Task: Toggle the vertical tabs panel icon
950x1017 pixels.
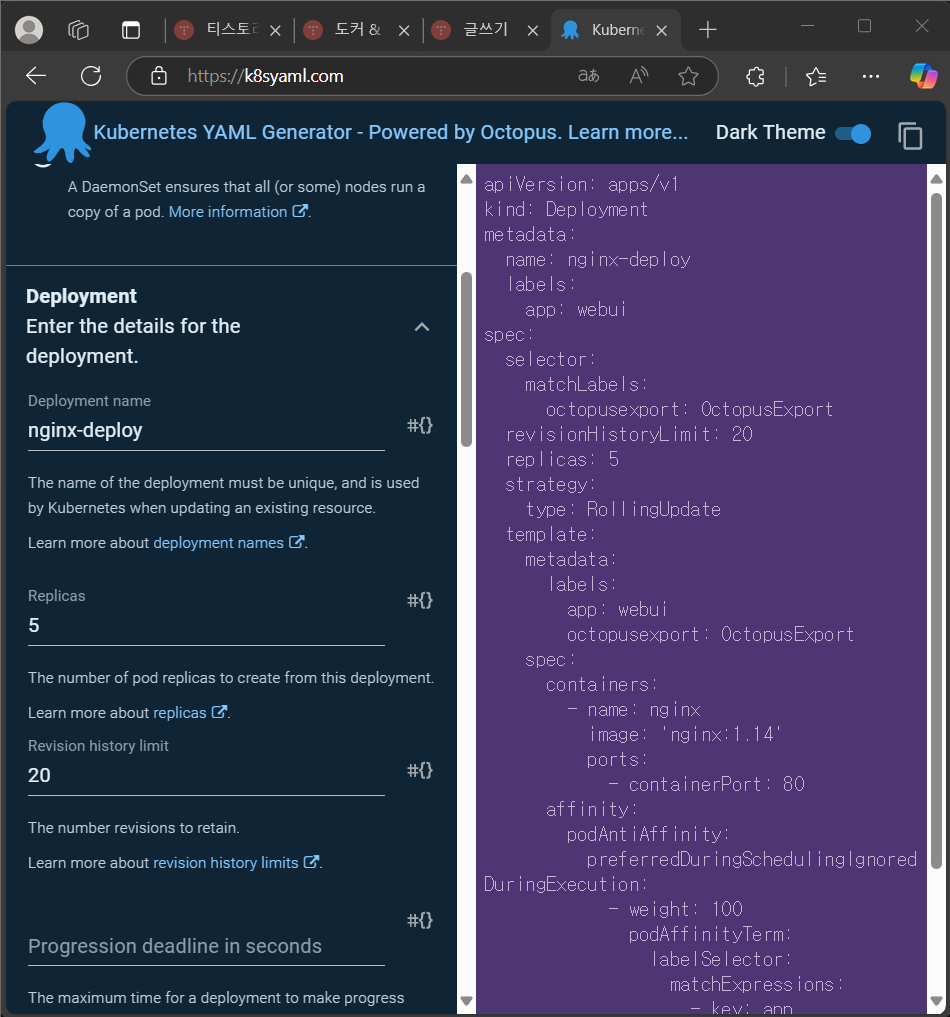Action: (131, 30)
